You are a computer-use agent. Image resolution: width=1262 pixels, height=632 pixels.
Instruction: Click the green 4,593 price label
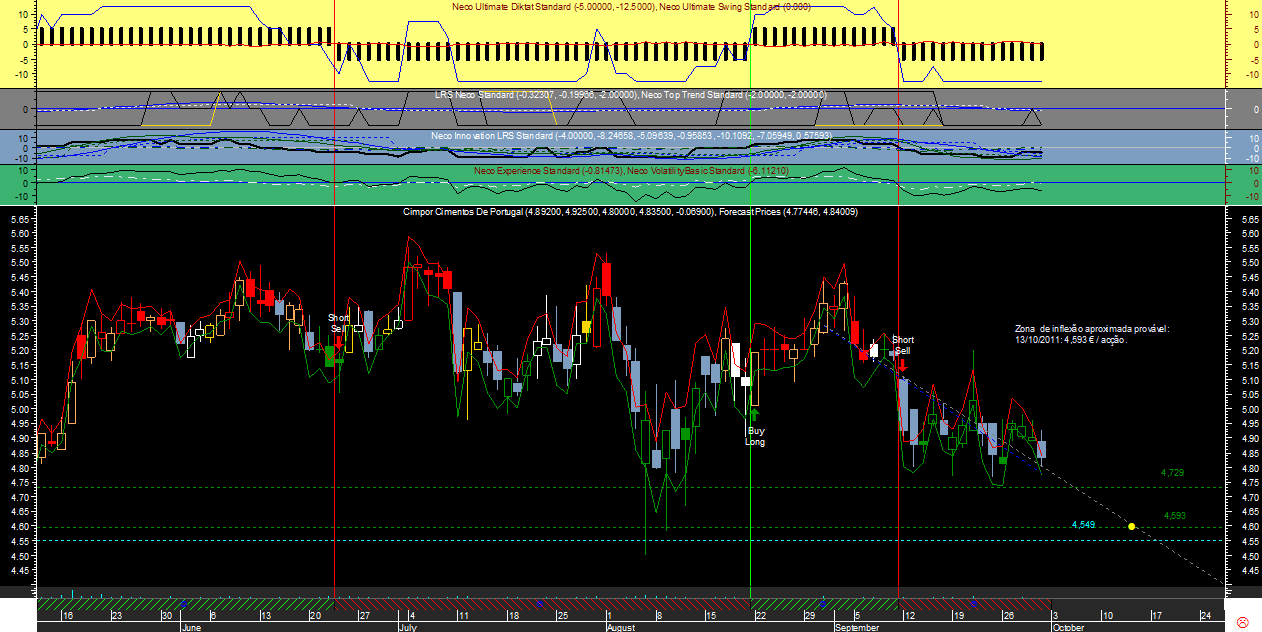pyautogui.click(x=1174, y=516)
